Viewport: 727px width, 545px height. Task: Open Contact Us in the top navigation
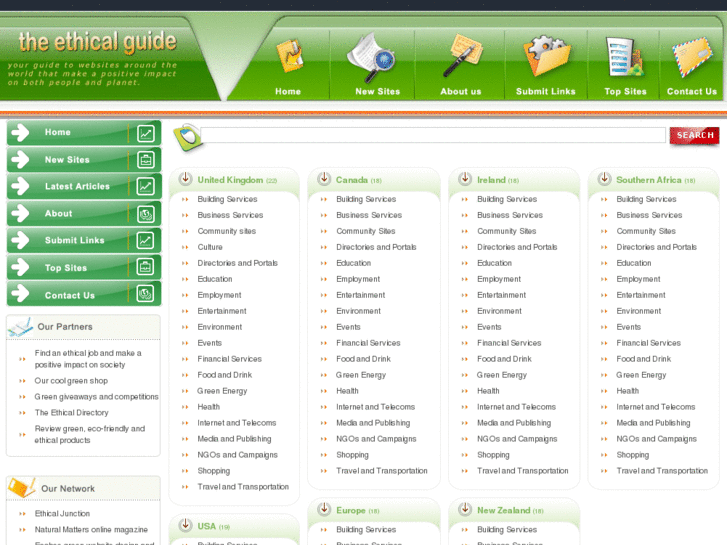pyautogui.click(x=692, y=91)
